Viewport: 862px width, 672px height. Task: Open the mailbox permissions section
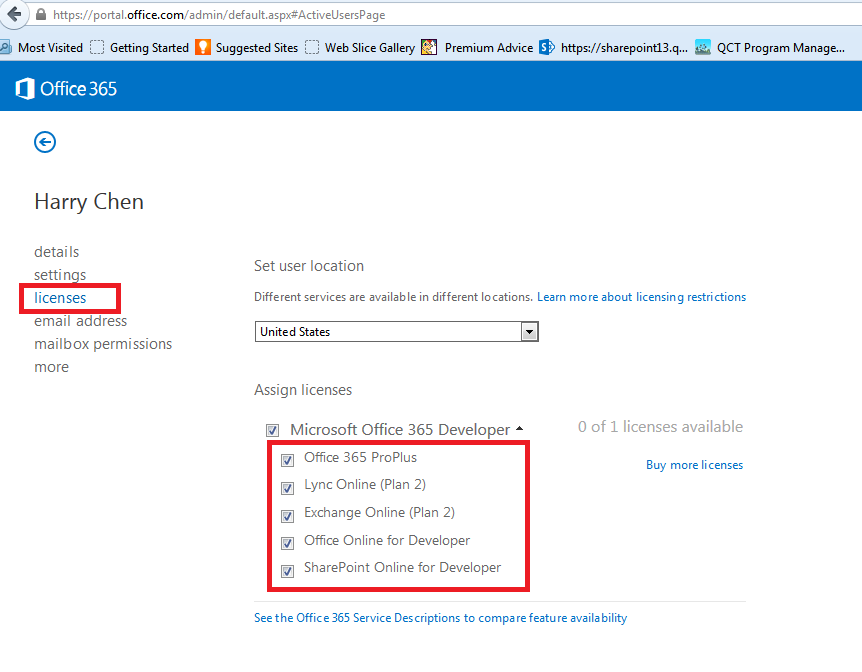[103, 344]
